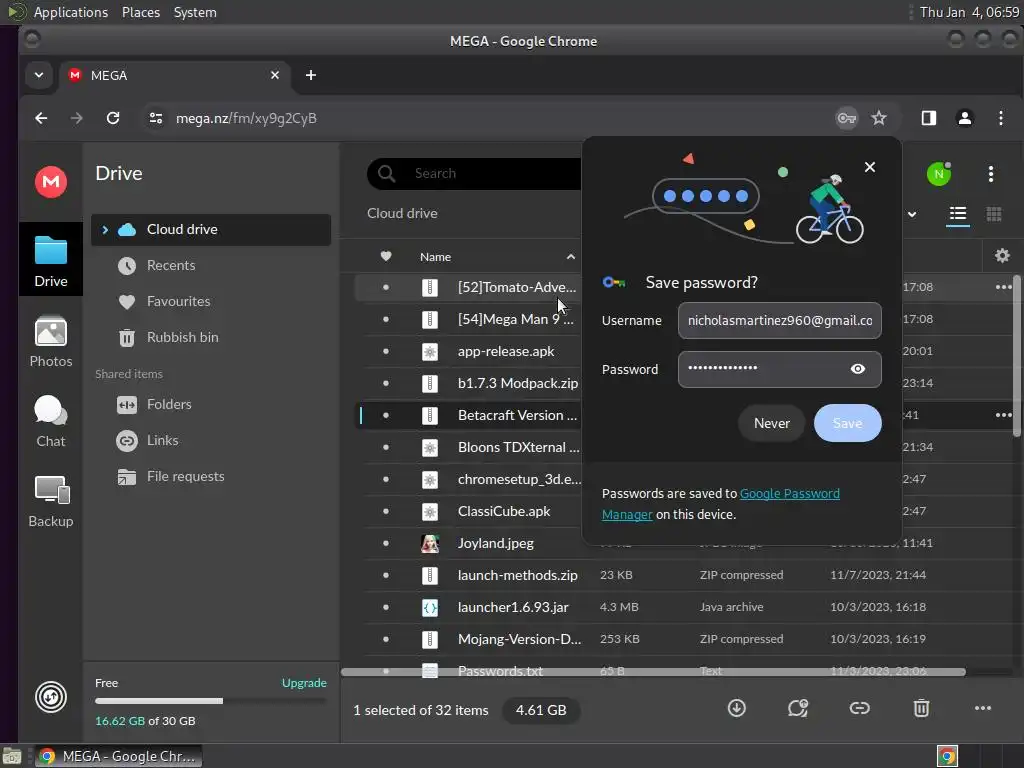The height and width of the screenshot is (768, 1024).
Task: Switch to grid view icon
Action: (x=994, y=214)
